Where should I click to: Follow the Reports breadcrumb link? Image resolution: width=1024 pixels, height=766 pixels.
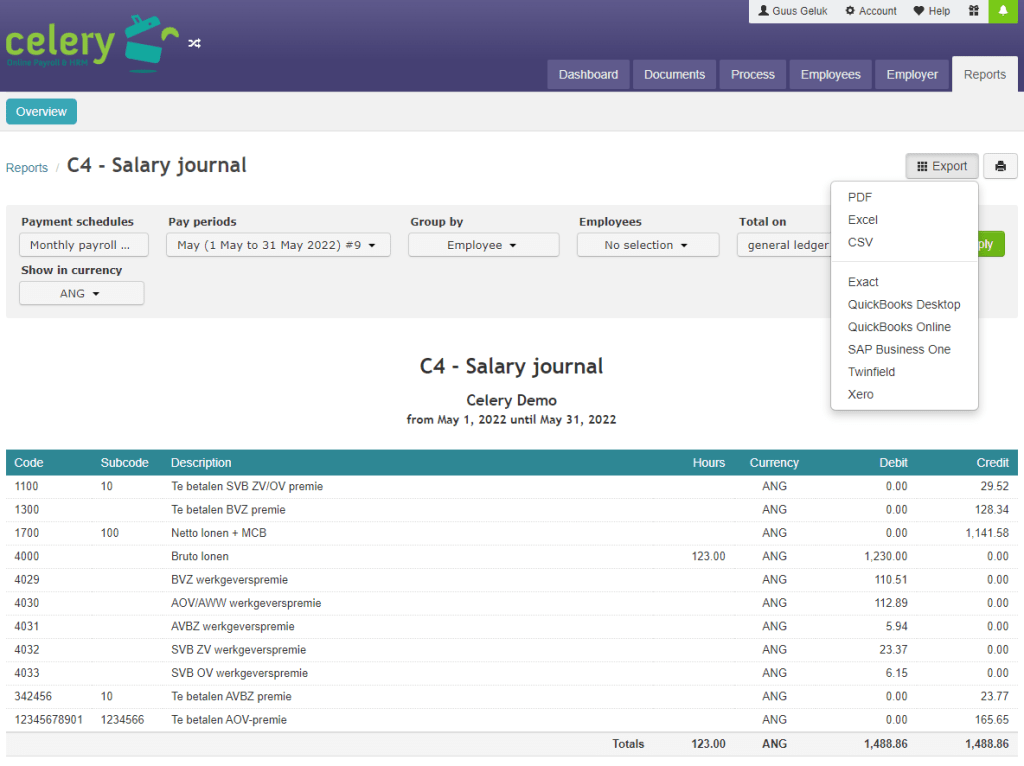[27, 168]
